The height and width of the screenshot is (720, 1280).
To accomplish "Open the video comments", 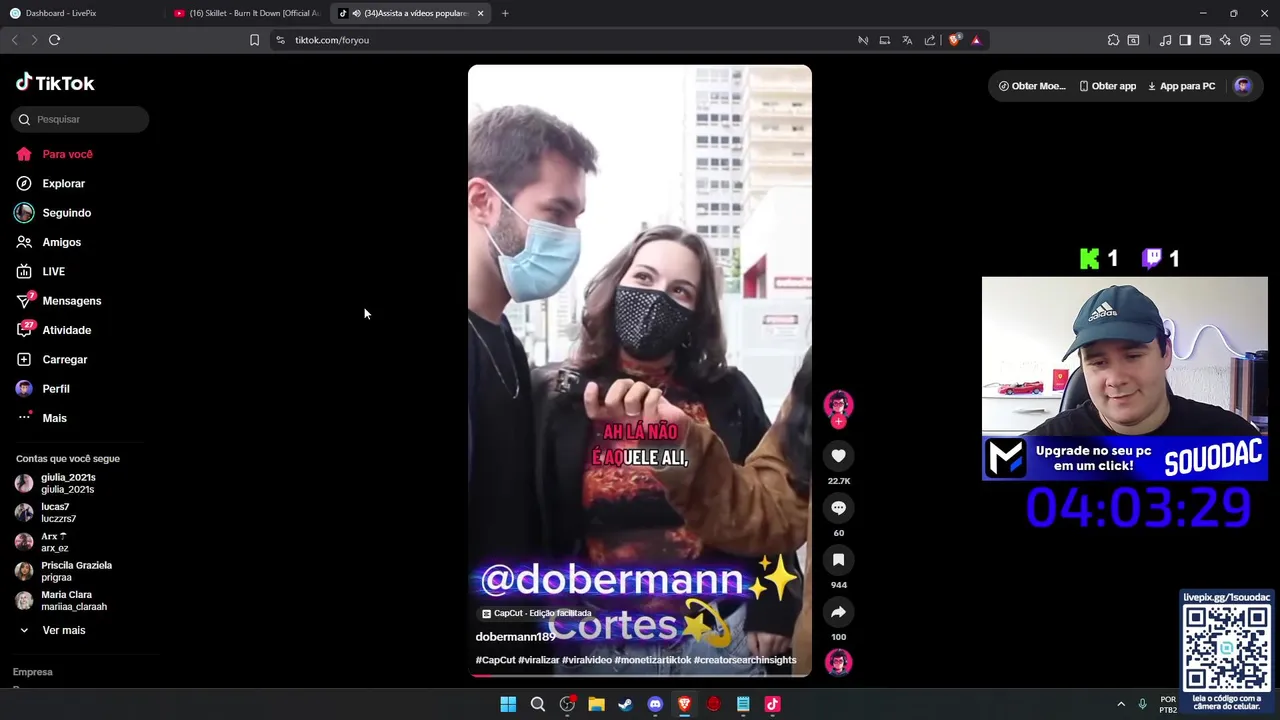I will [838, 508].
